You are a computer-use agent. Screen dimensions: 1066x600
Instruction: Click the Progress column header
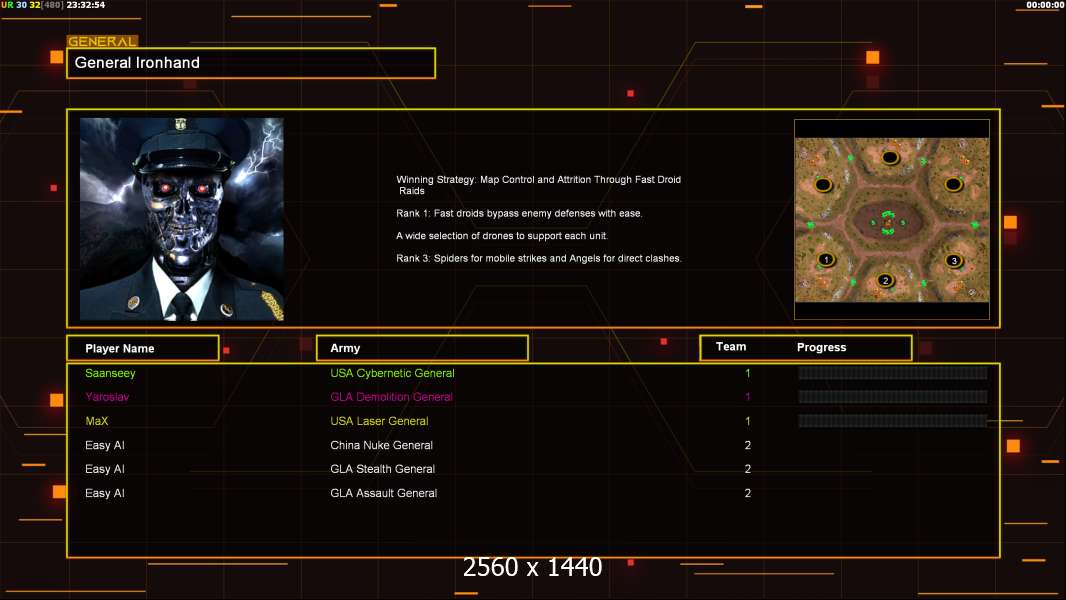(x=821, y=347)
